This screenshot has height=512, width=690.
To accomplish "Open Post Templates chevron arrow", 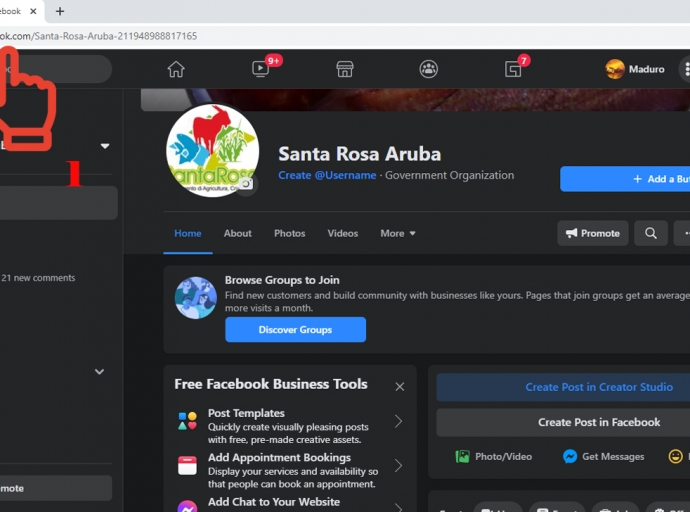I will [x=398, y=421].
